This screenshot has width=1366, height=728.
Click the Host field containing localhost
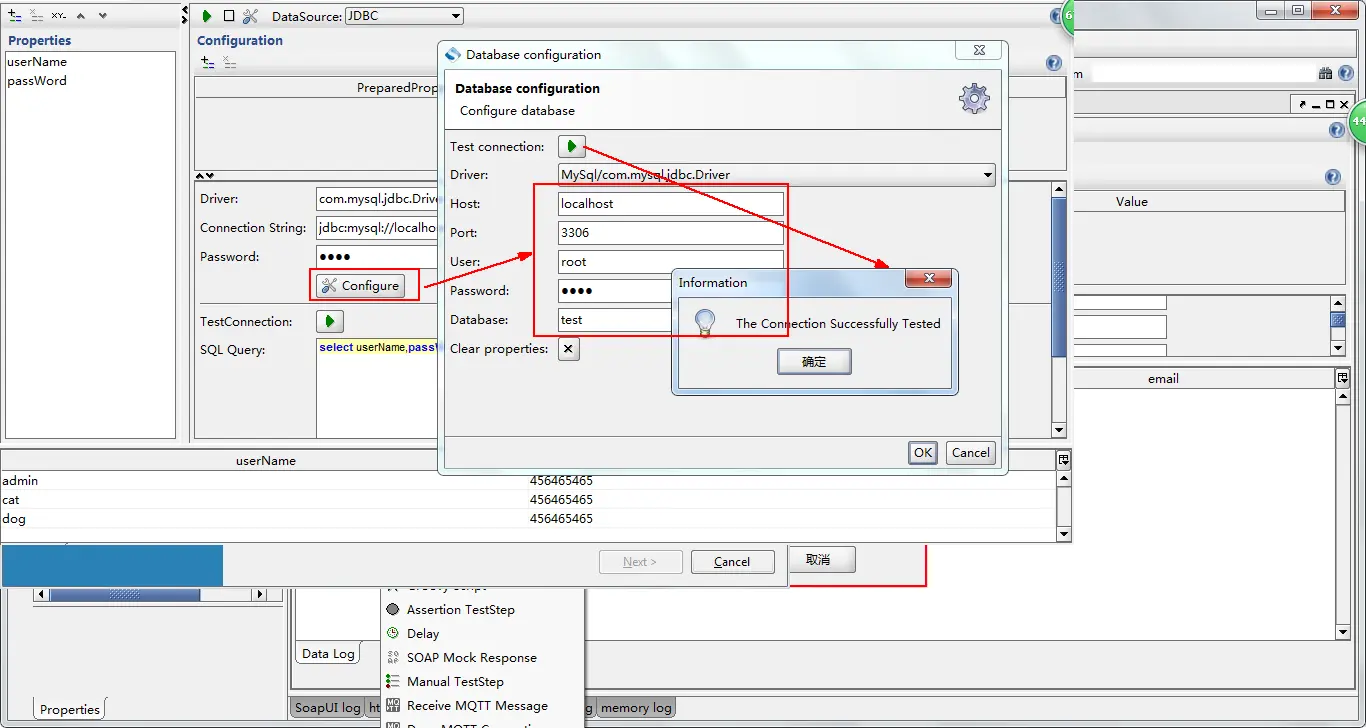pos(671,204)
